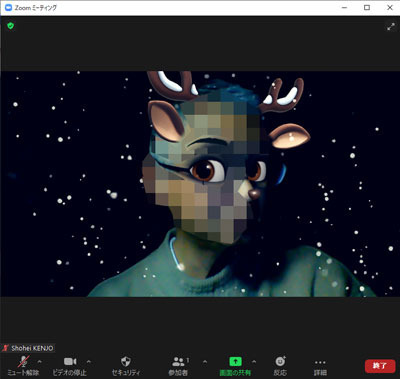The width and height of the screenshot is (400, 379).
Task: Stop video with the camera icon
Action: tap(70, 361)
